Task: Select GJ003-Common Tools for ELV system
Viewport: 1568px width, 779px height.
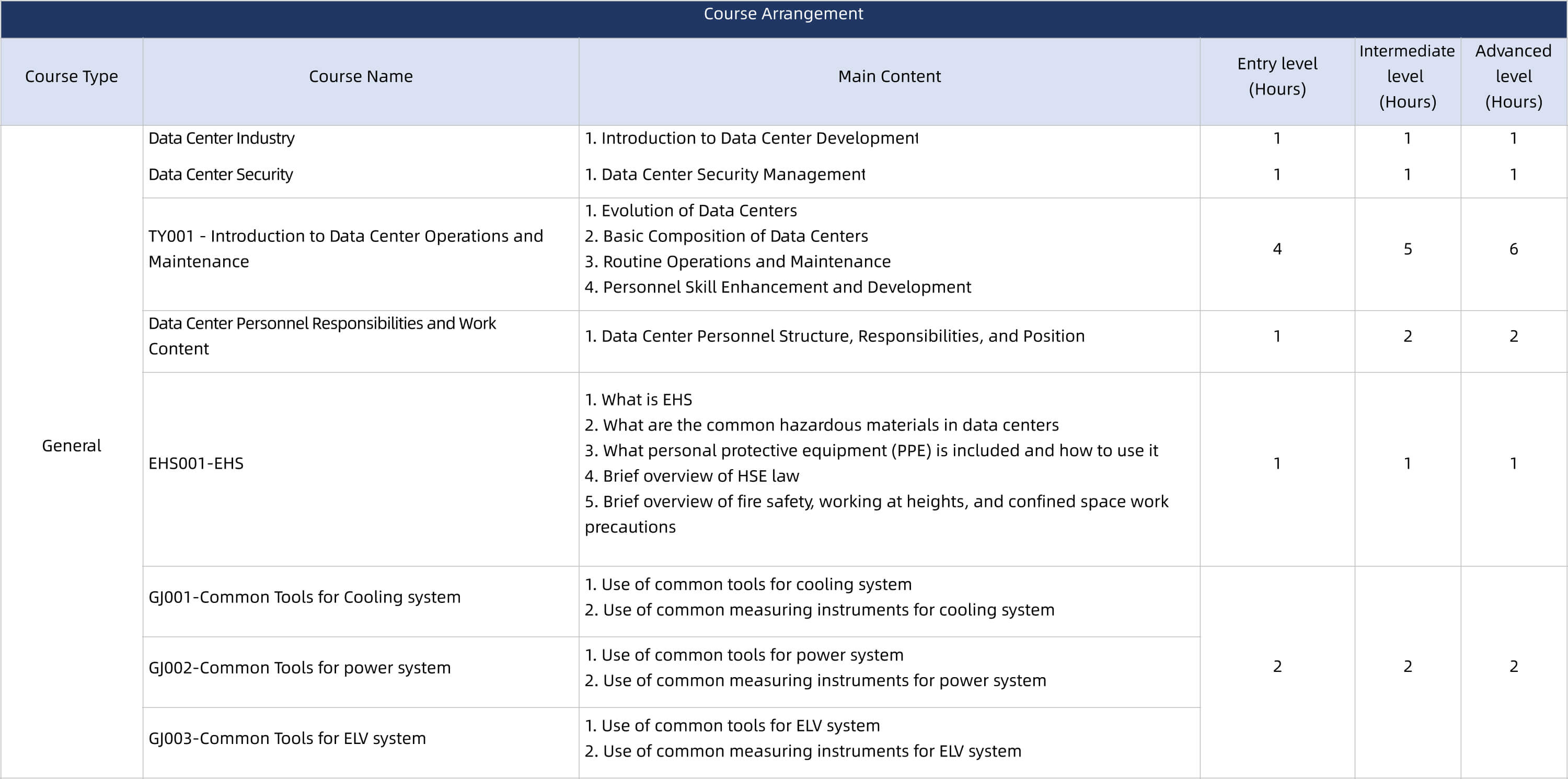Action: point(287,738)
